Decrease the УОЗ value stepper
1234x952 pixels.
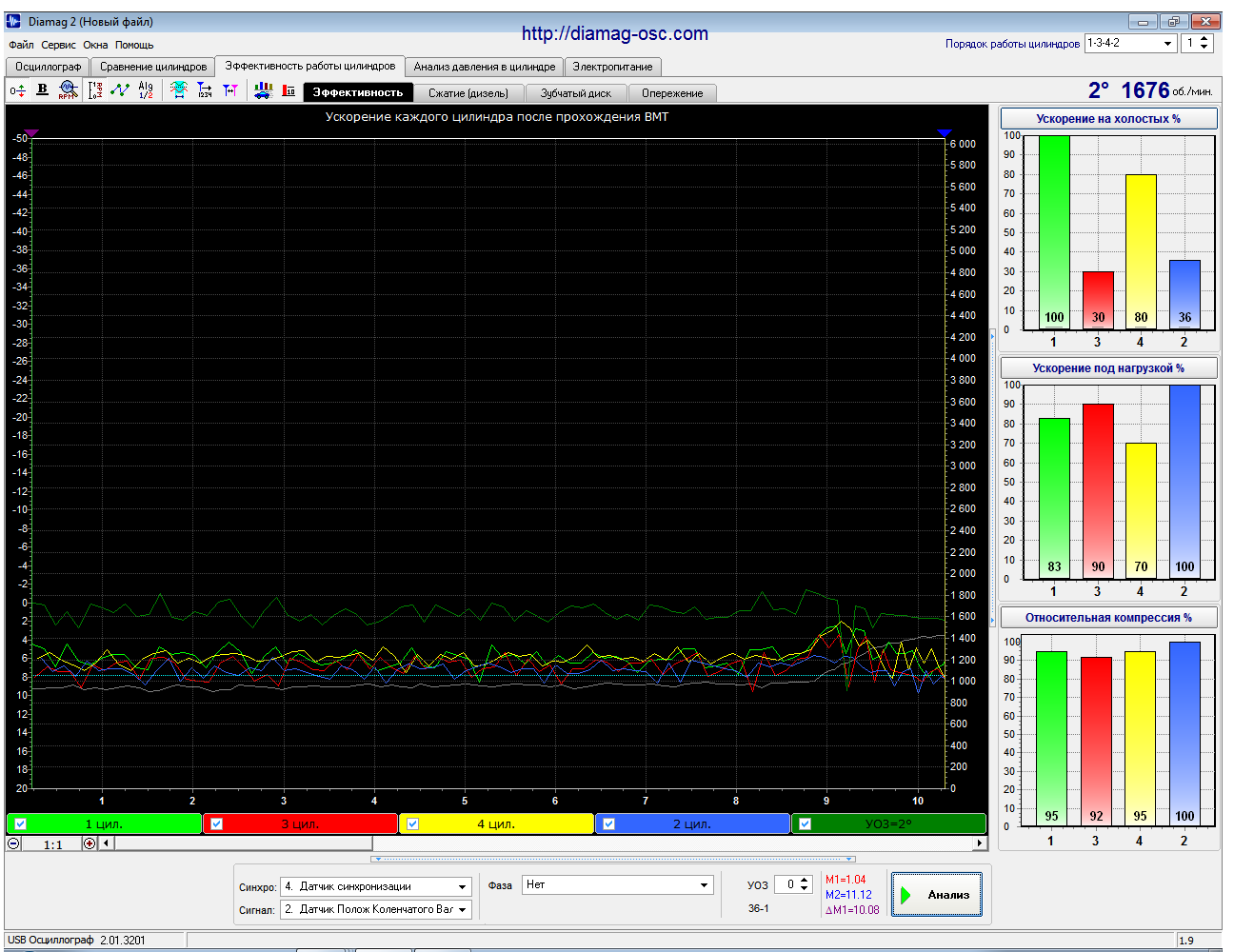(805, 889)
